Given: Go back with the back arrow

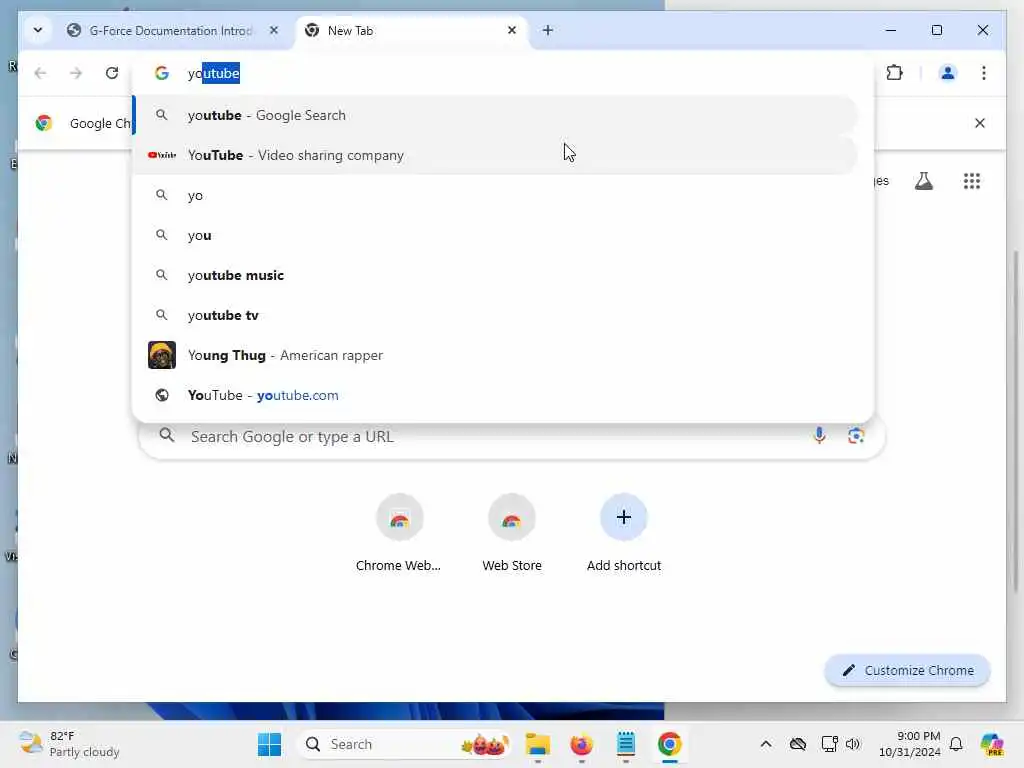Looking at the screenshot, I should [x=40, y=73].
